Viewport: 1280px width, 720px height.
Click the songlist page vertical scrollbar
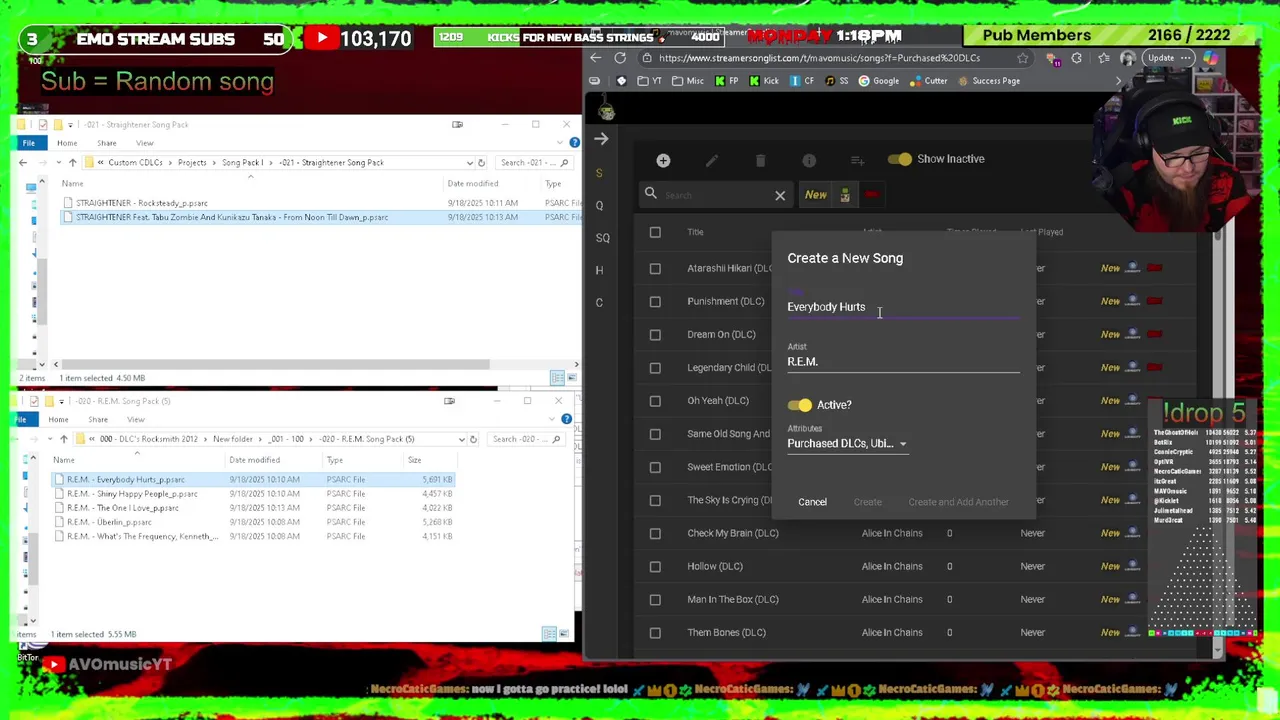click(x=1217, y=443)
